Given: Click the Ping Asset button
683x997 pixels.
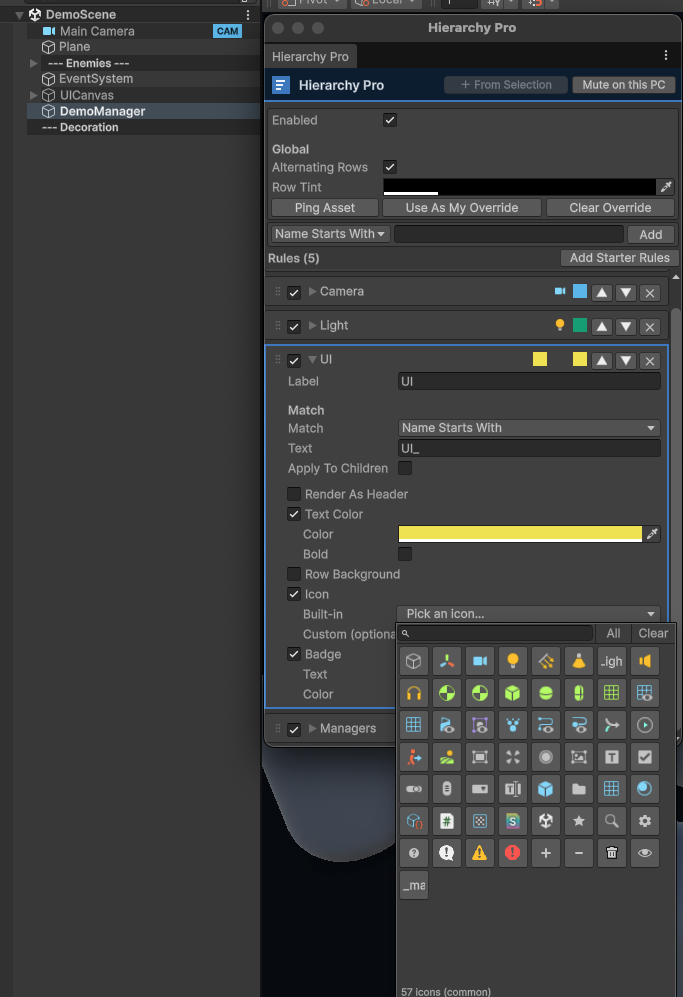Looking at the screenshot, I should (325, 208).
